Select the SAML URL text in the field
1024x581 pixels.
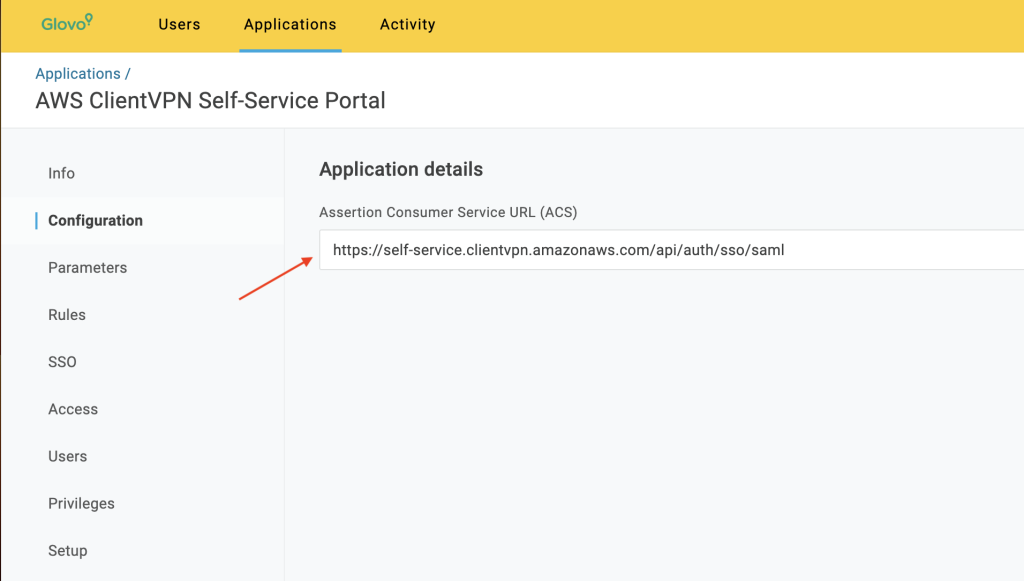click(558, 250)
